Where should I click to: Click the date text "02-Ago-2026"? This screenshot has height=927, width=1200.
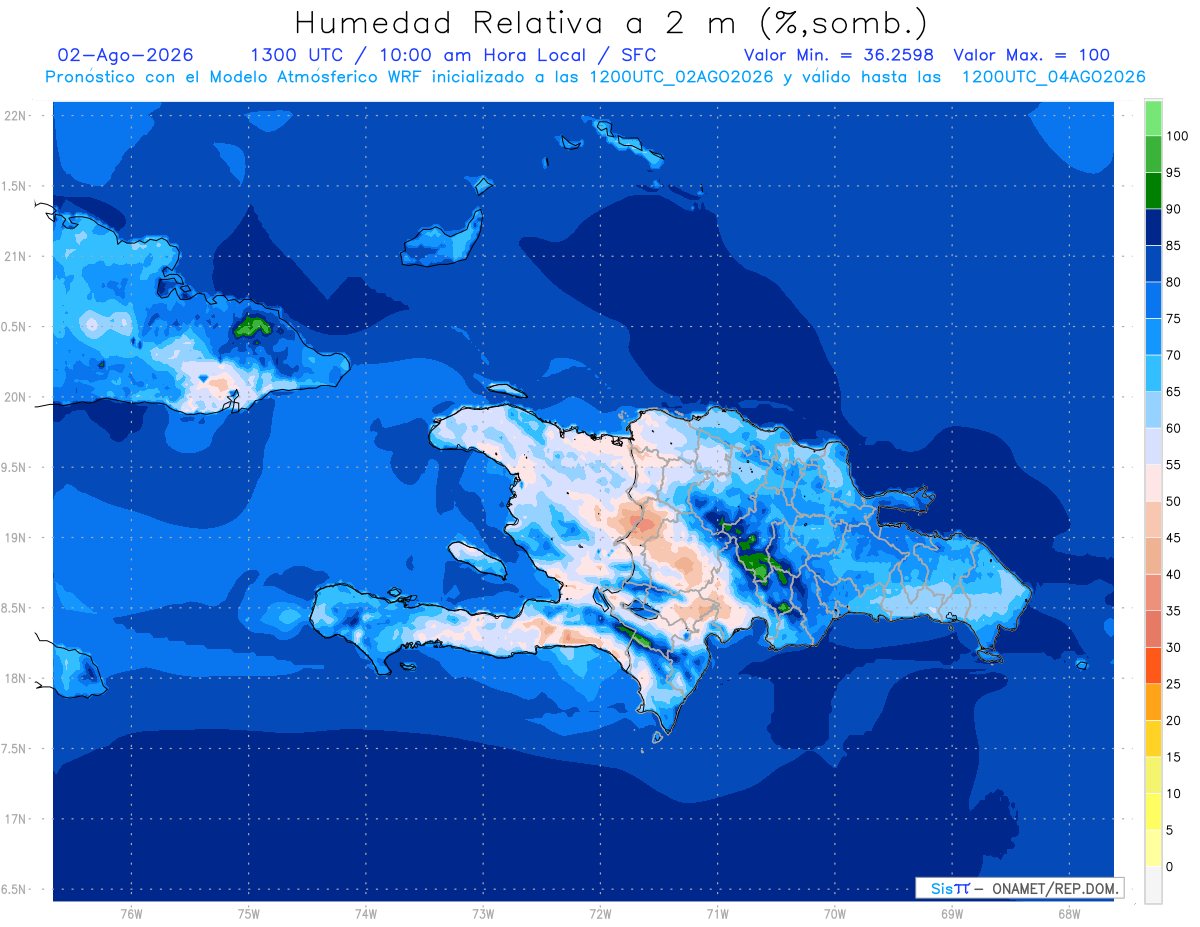[126, 55]
